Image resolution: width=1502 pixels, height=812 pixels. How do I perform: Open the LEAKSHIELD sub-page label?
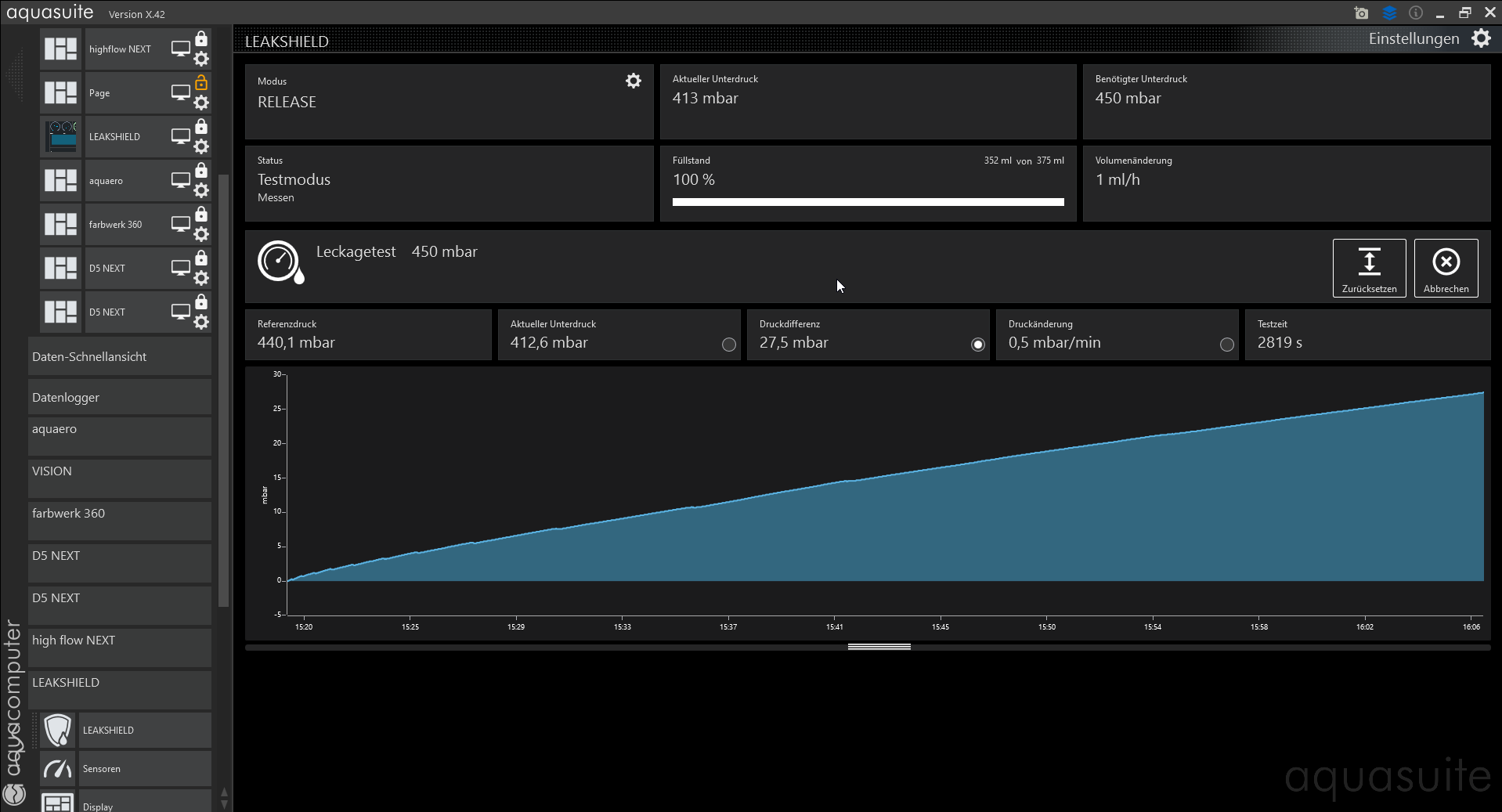108,731
